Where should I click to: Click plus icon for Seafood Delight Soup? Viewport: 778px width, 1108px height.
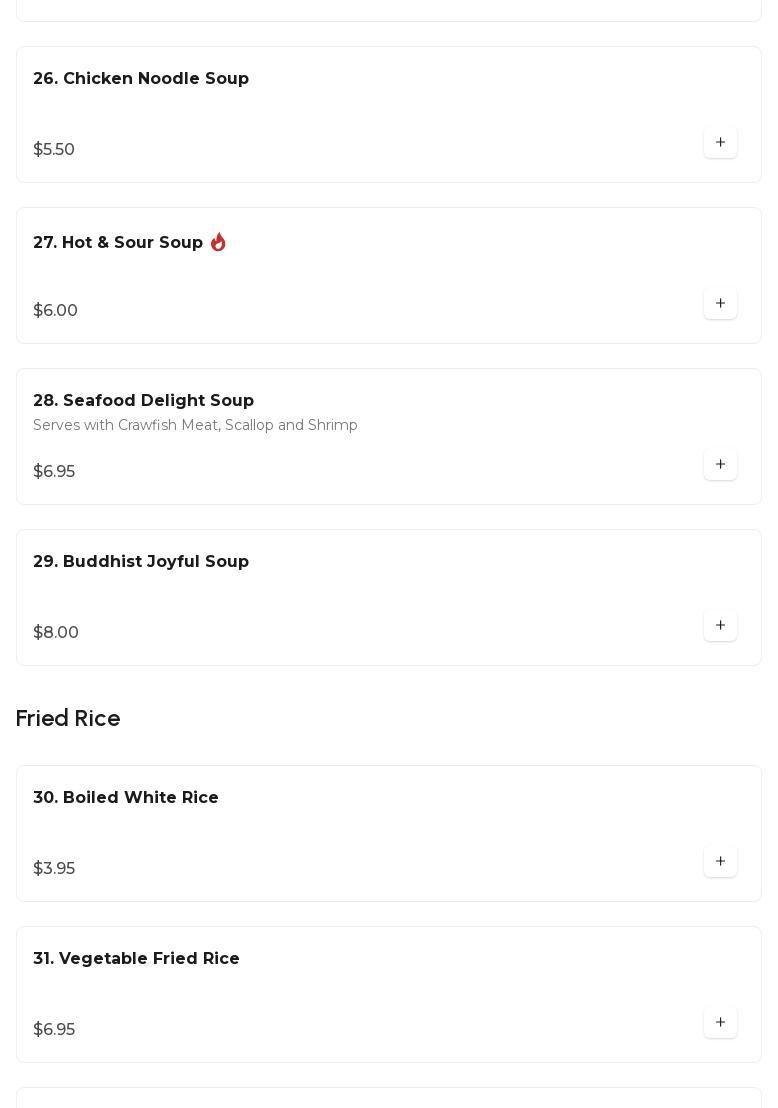pyautogui.click(x=720, y=465)
